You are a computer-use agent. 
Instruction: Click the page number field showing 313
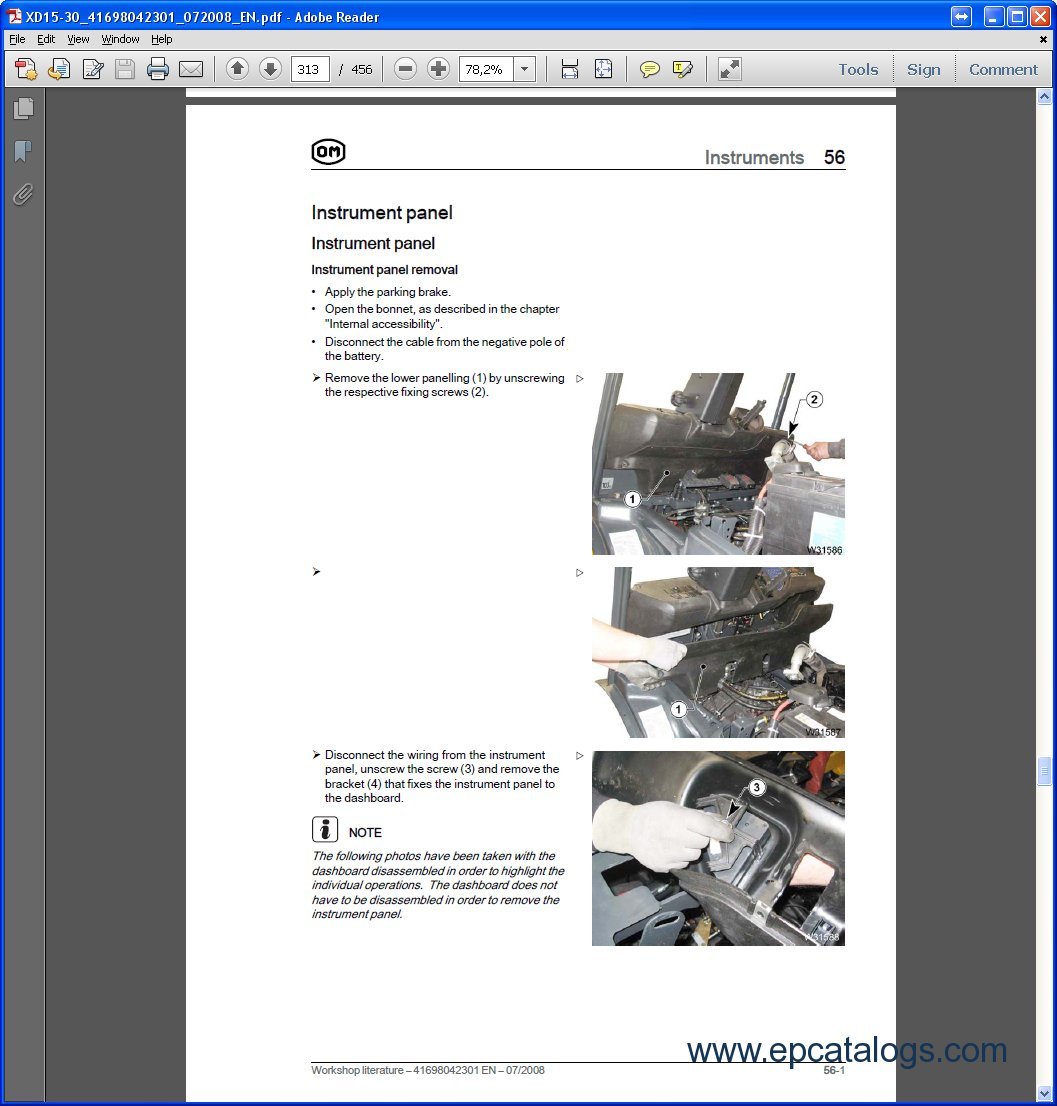[x=310, y=69]
